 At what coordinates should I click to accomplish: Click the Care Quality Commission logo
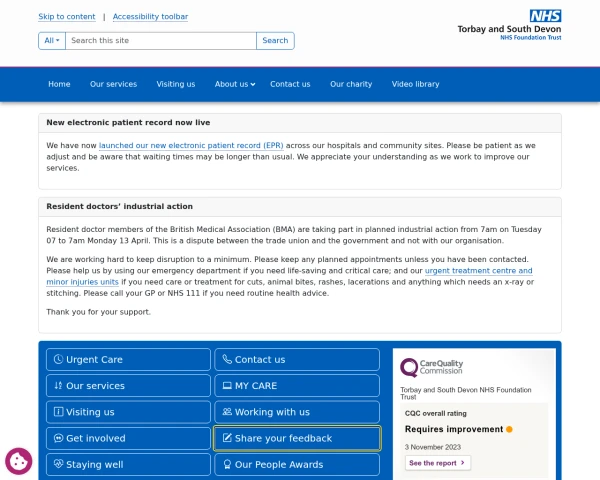tap(432, 367)
